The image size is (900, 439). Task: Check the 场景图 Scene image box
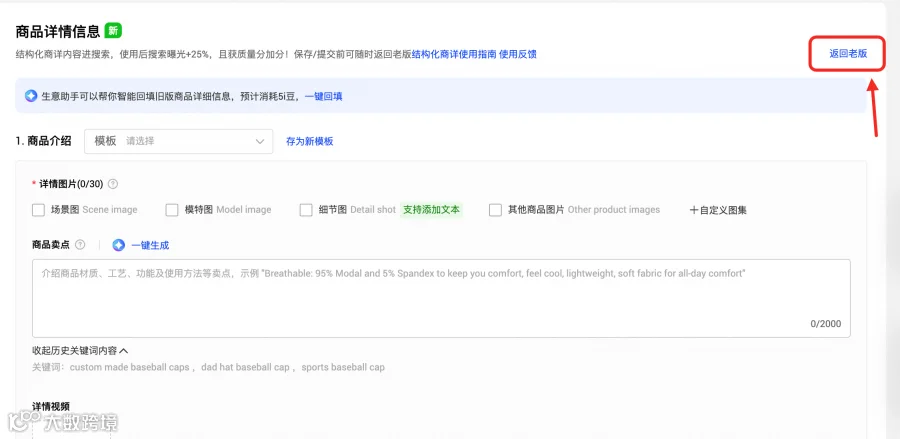[38, 210]
